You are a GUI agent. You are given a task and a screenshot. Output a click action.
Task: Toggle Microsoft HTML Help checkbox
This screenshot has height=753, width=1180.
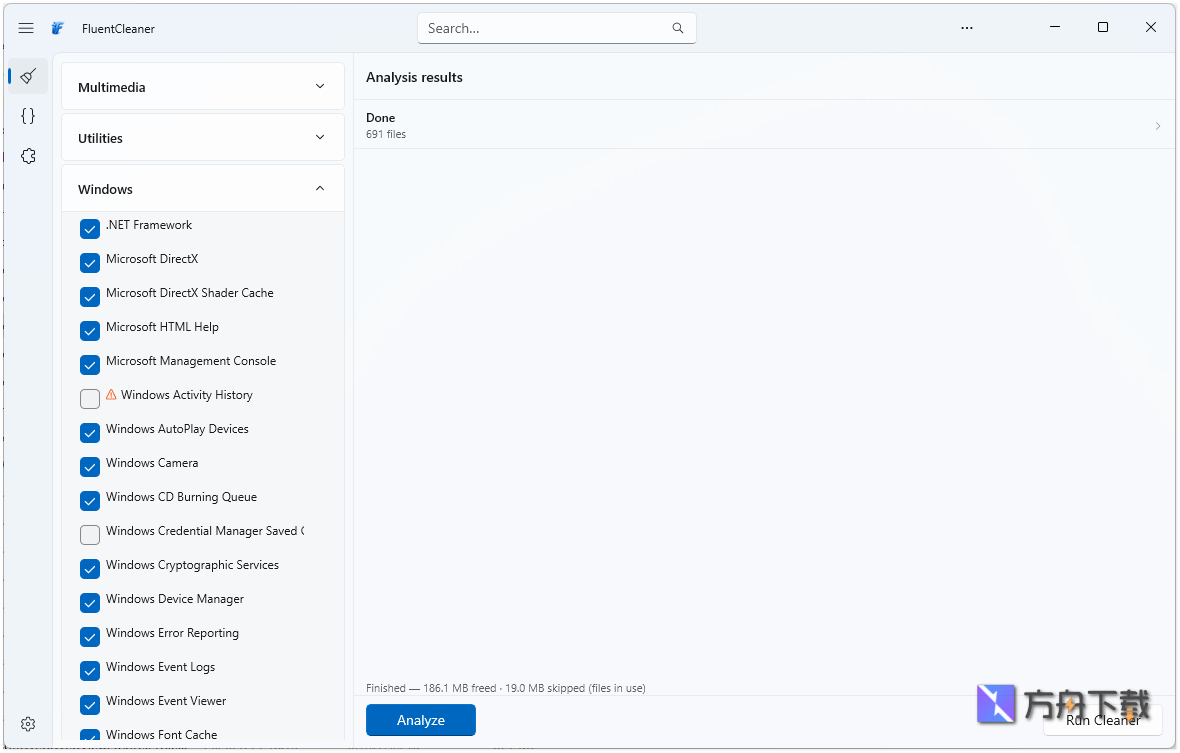(x=90, y=331)
